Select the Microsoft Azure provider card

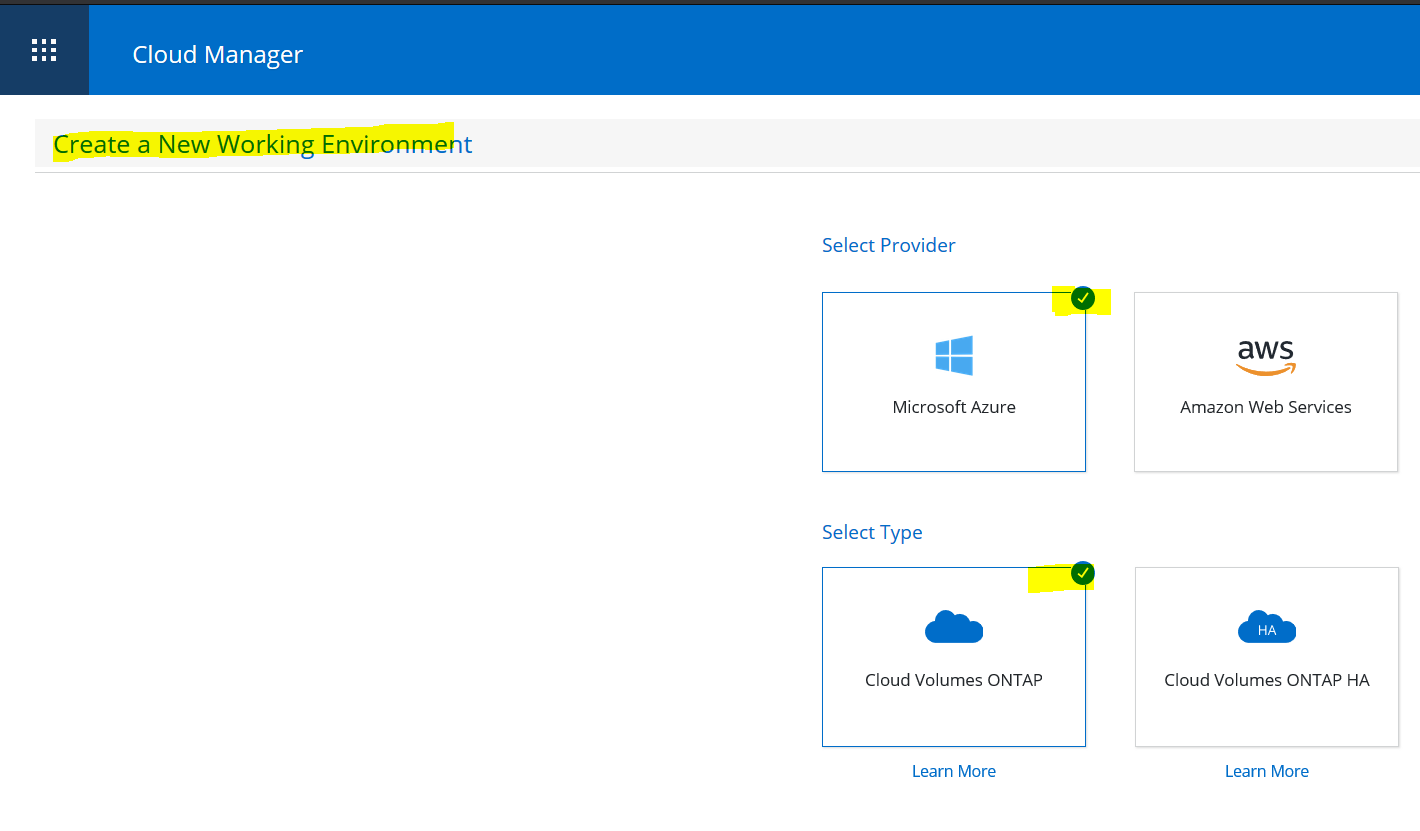954,382
